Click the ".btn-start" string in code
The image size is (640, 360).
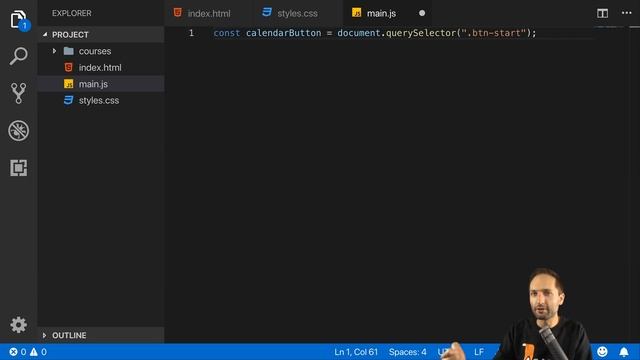(493, 33)
